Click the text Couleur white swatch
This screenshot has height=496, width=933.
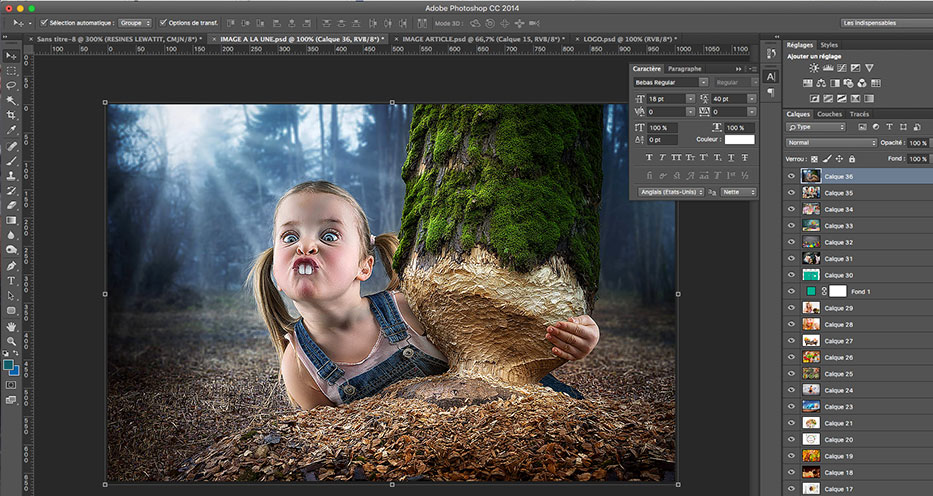[740, 139]
